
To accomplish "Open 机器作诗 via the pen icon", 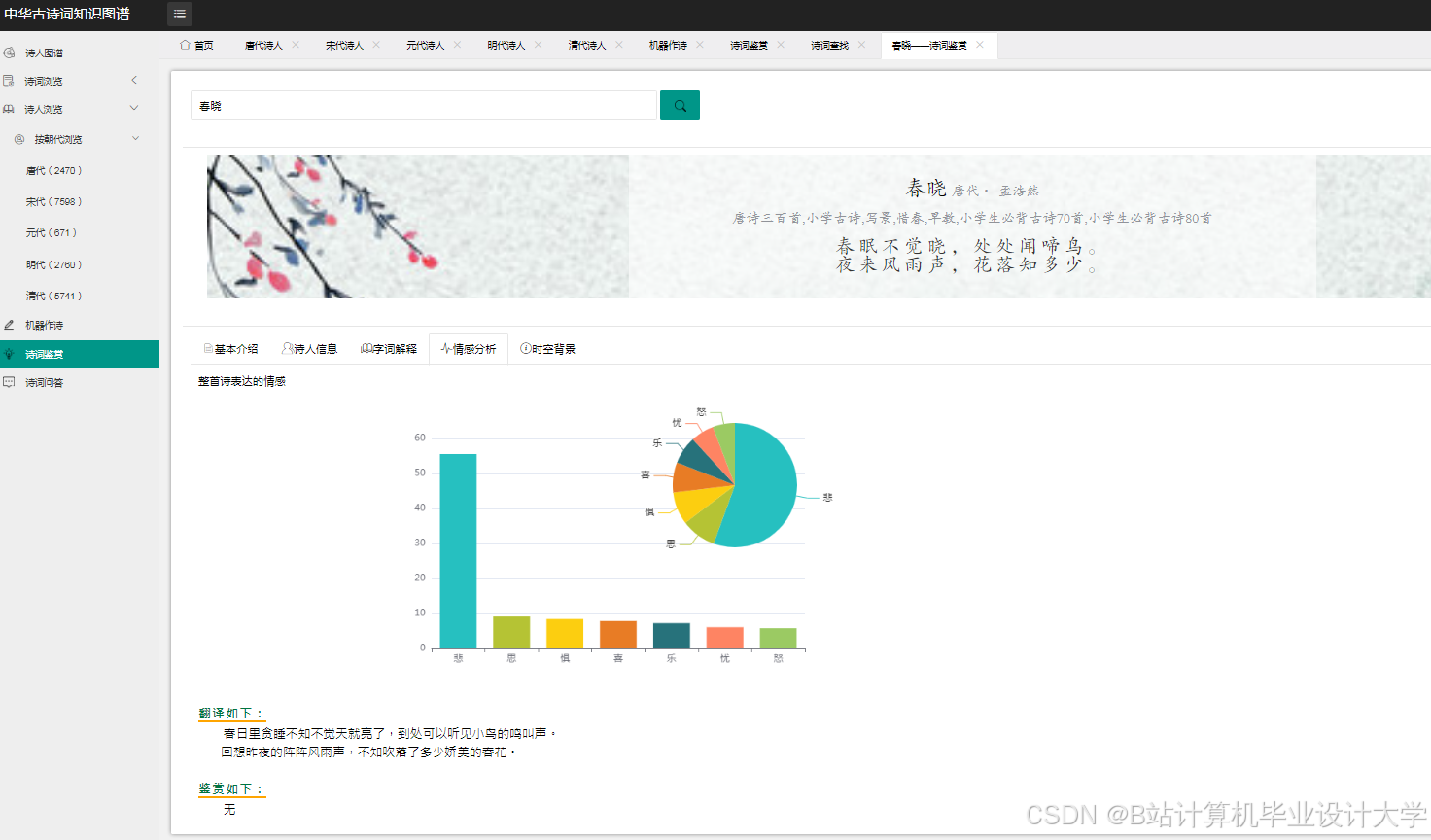I will coord(10,324).
